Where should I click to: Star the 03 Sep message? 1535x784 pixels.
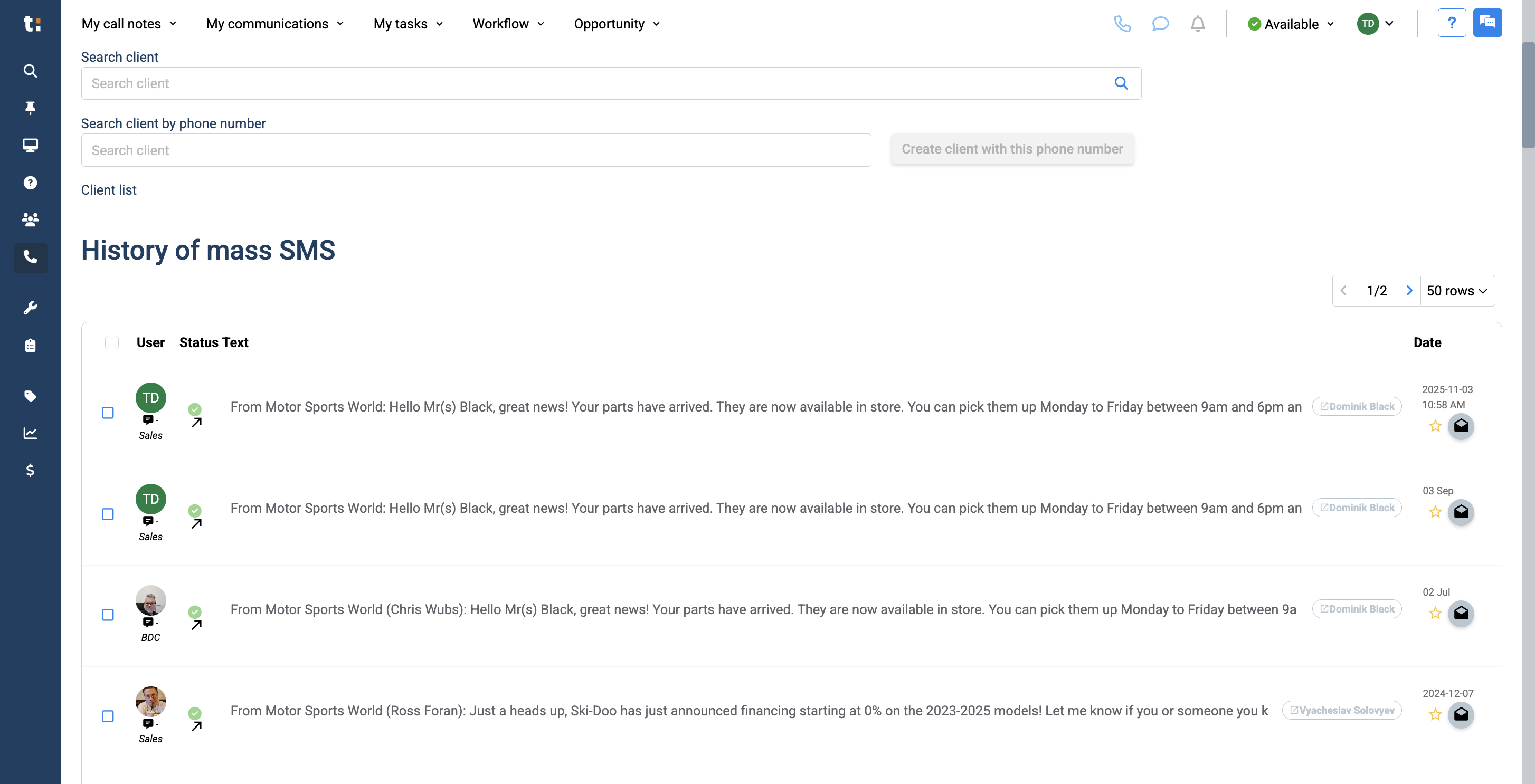[1435, 512]
